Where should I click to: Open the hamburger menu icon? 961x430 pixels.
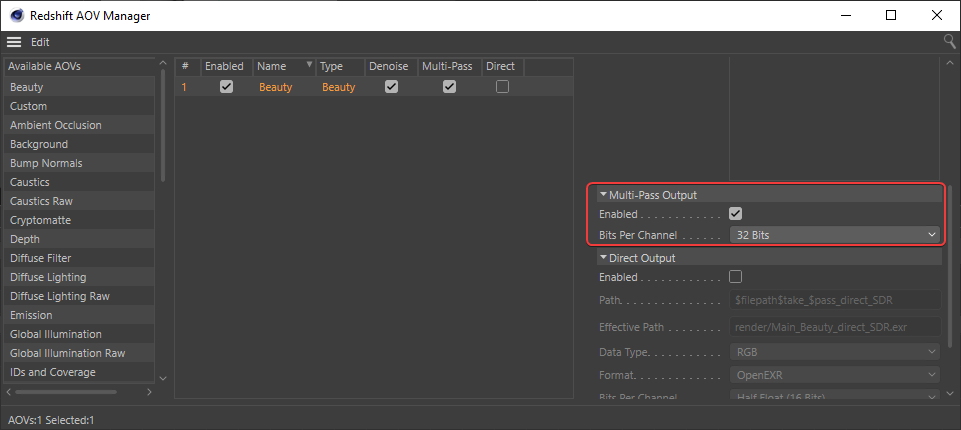pyautogui.click(x=14, y=42)
